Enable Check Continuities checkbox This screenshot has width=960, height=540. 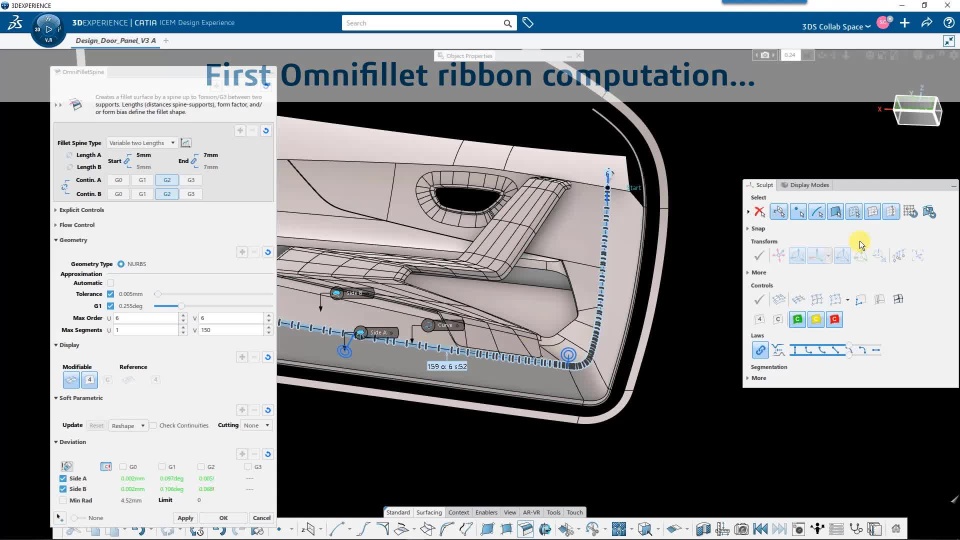coord(153,426)
